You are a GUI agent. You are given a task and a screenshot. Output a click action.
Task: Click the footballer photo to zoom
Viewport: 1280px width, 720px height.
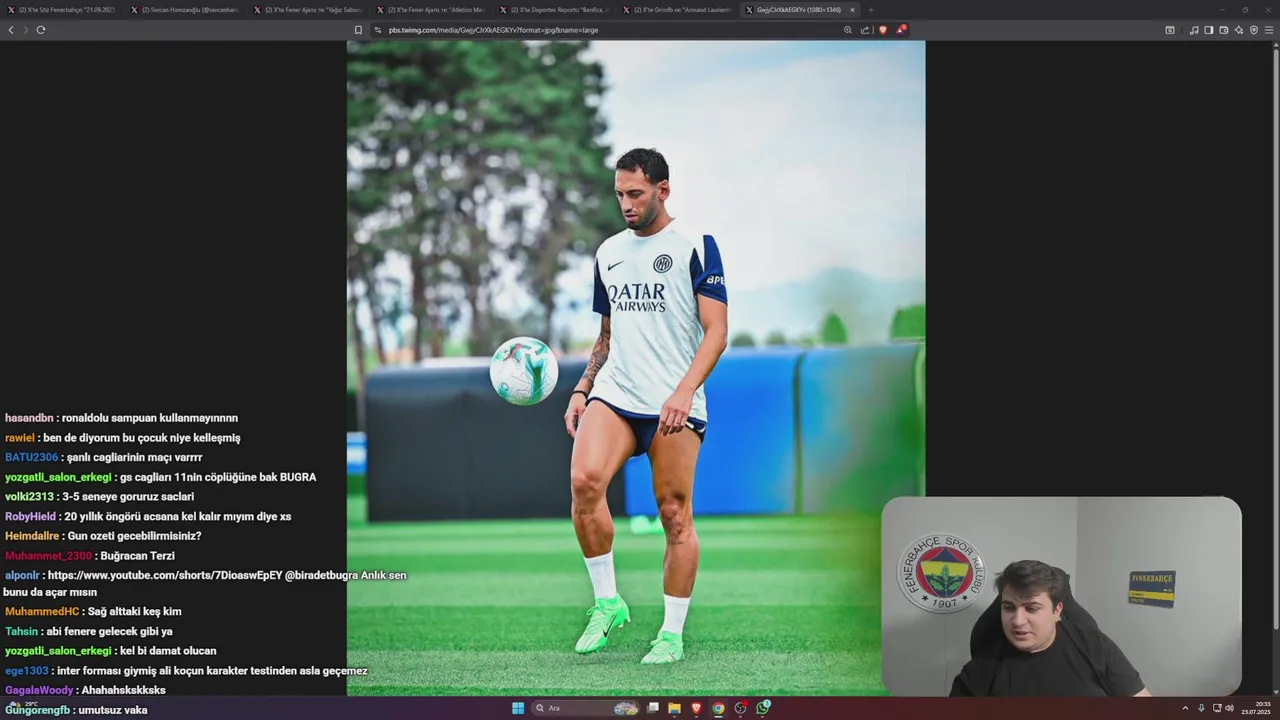pyautogui.click(x=636, y=368)
